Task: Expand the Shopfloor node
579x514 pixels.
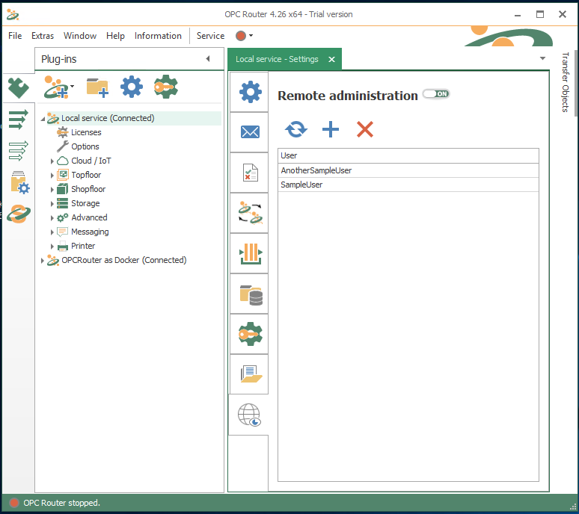Action: (x=52, y=189)
